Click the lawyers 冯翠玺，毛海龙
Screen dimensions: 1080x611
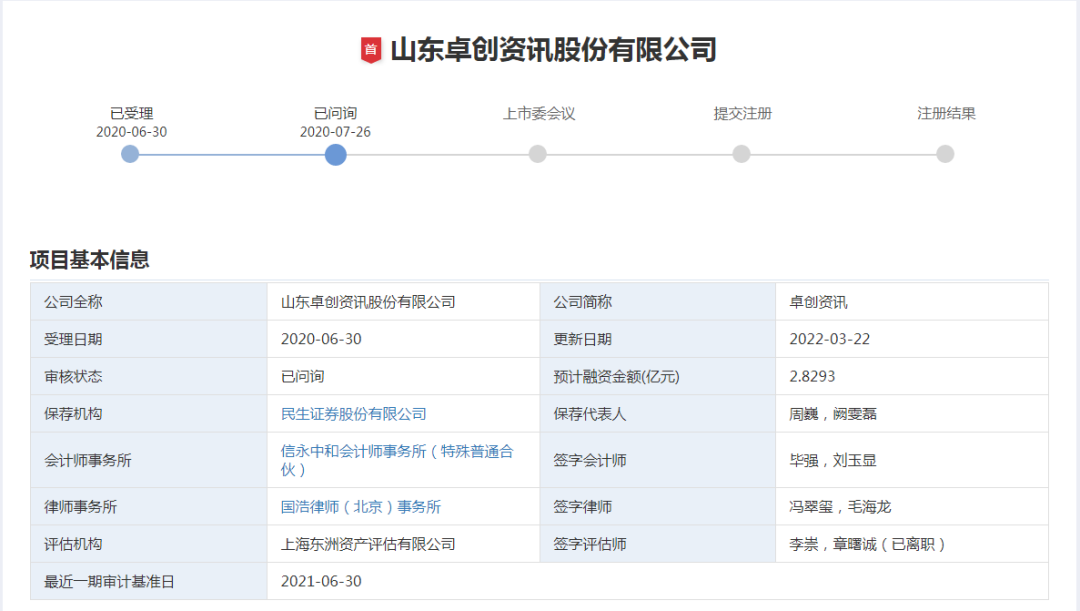pyautogui.click(x=840, y=507)
